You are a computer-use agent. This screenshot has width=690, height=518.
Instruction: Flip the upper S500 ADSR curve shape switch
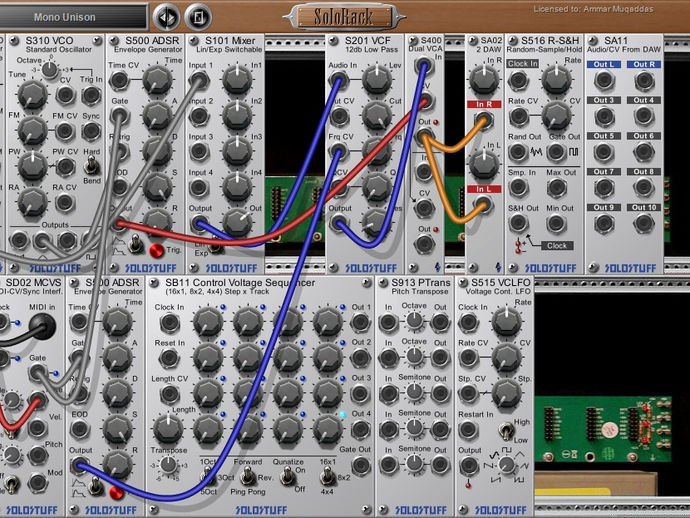(136, 245)
